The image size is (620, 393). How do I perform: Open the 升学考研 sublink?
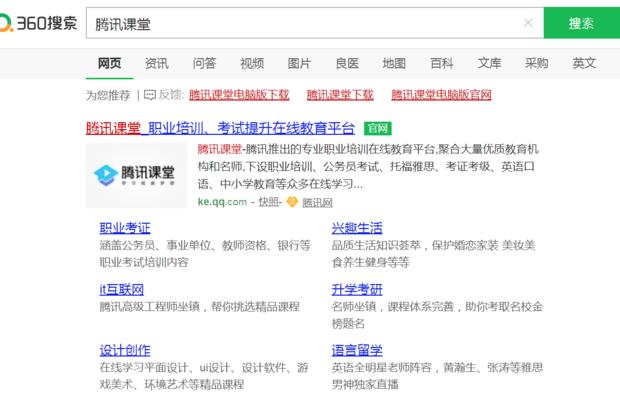(x=357, y=289)
